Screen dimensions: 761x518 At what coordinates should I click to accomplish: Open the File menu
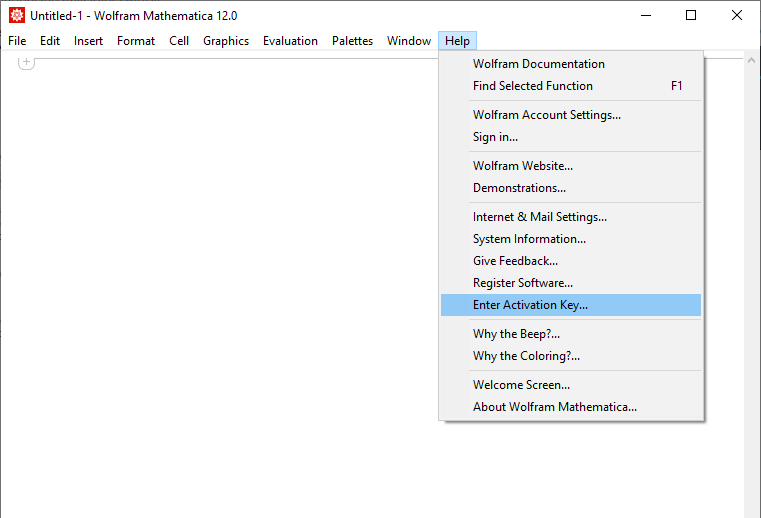(x=17, y=41)
